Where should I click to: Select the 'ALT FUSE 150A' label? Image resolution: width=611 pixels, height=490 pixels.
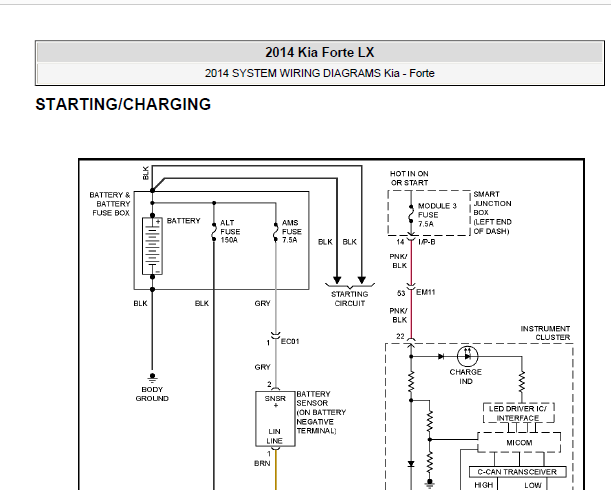[x=230, y=231]
